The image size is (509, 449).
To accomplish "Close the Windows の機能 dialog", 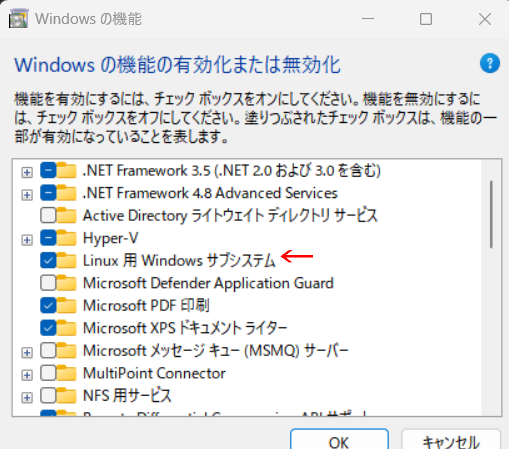I will click(x=485, y=19).
